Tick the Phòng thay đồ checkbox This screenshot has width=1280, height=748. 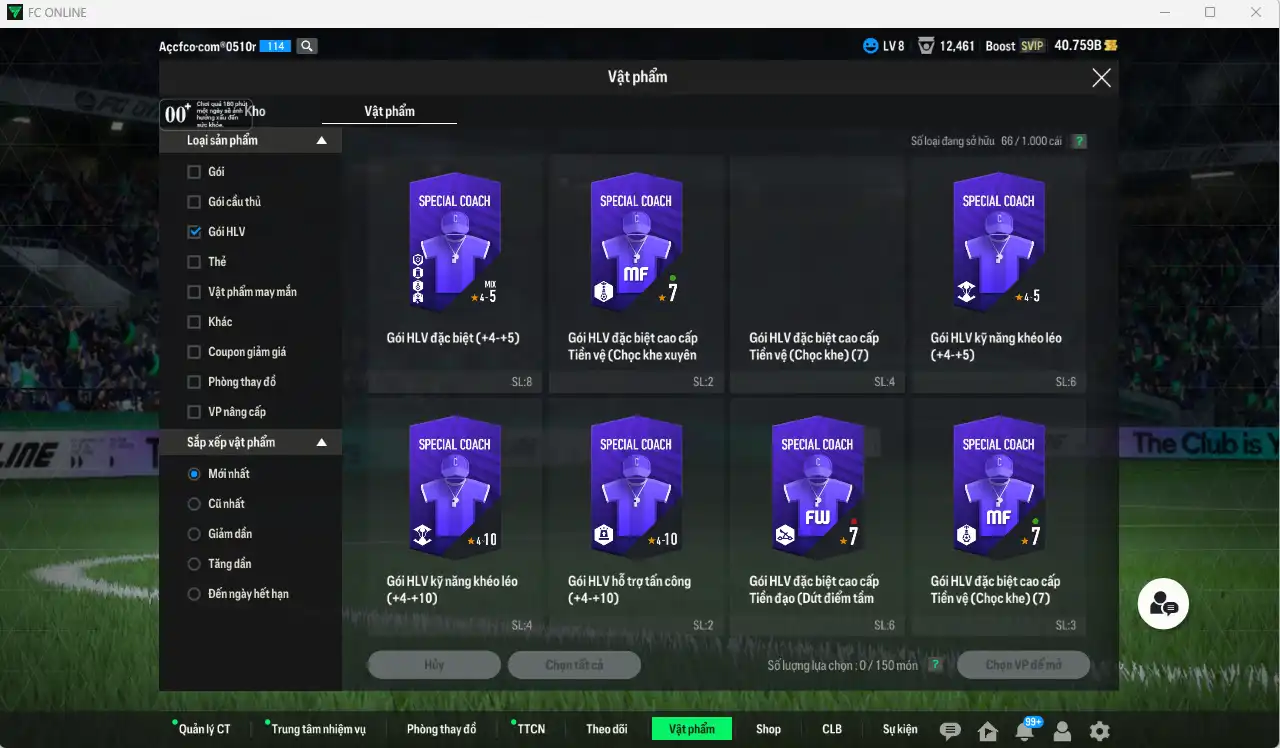click(x=194, y=382)
